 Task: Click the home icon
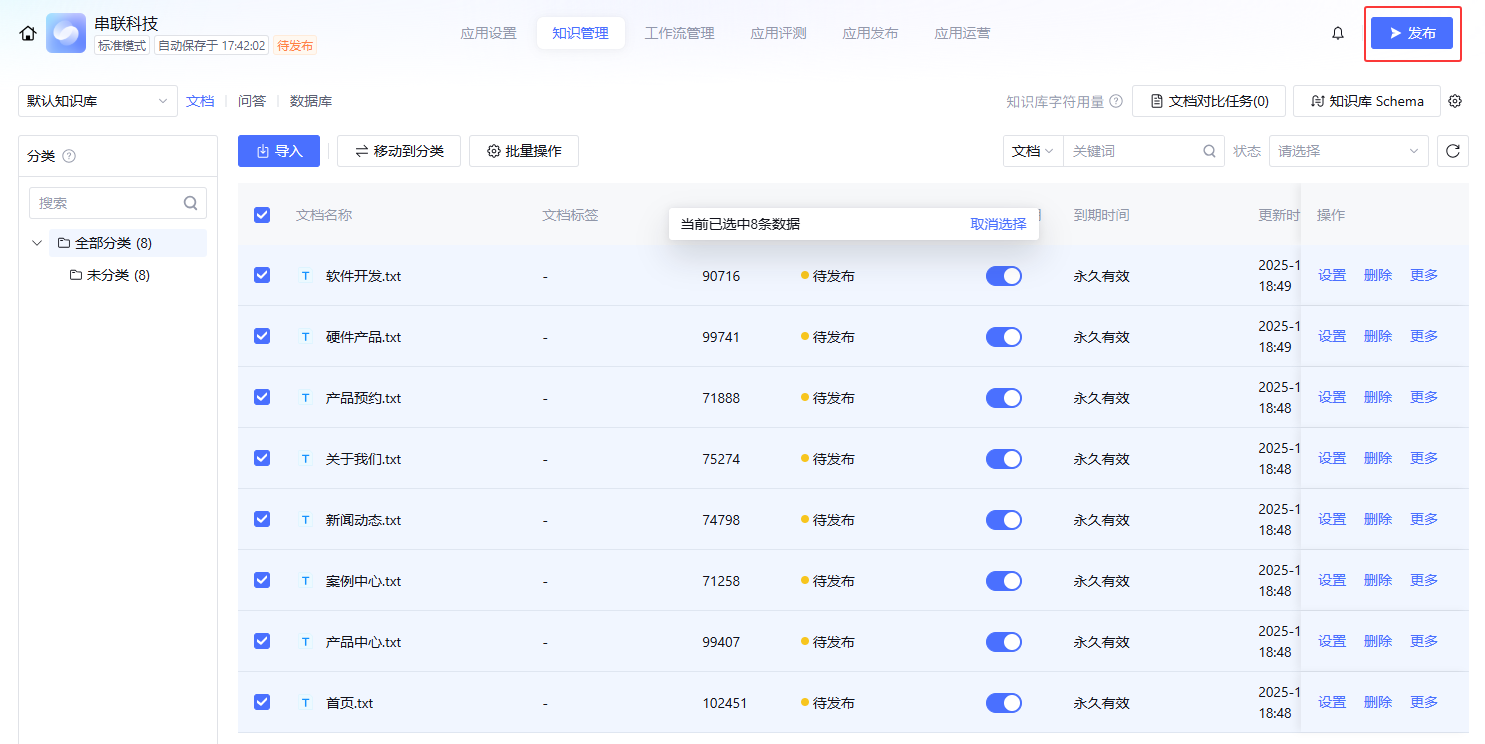[27, 33]
